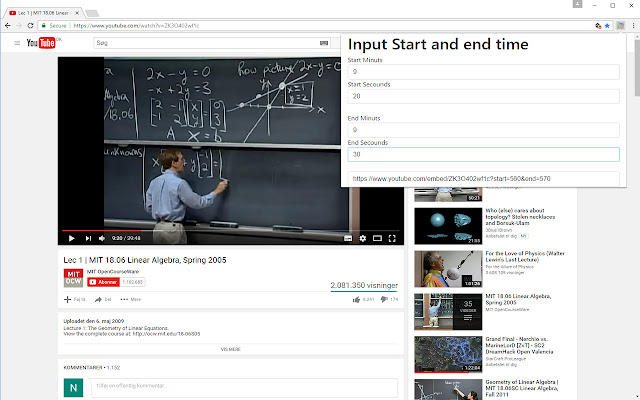Click the 2.081.350 visninger view count
Viewport: 640px width, 400px height.
coord(364,285)
